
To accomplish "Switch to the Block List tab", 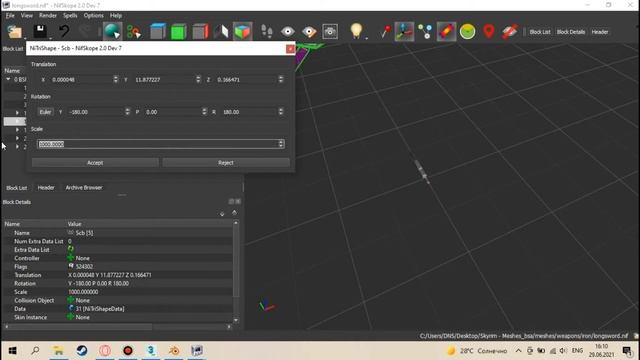I will (17, 188).
